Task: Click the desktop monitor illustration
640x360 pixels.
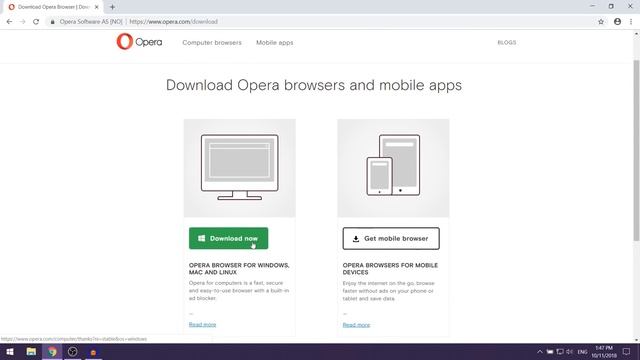Action: [x=240, y=167]
